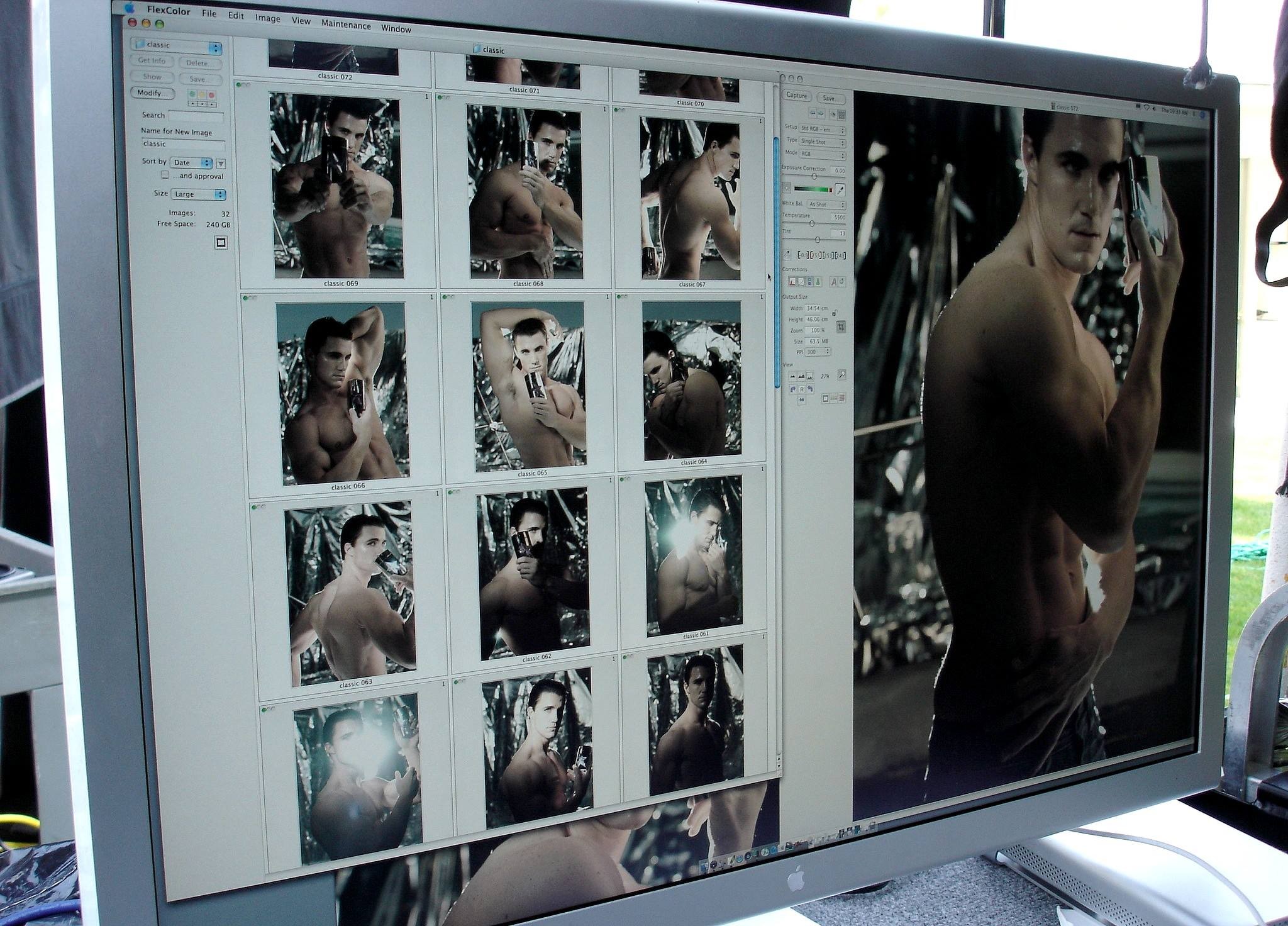Click the Modify... button
This screenshot has height=926, width=1288.
point(153,93)
